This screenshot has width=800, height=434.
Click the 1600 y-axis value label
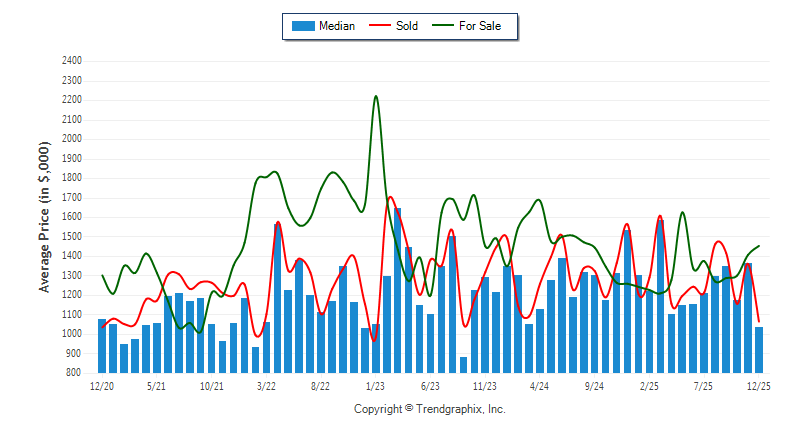[x=70, y=217]
